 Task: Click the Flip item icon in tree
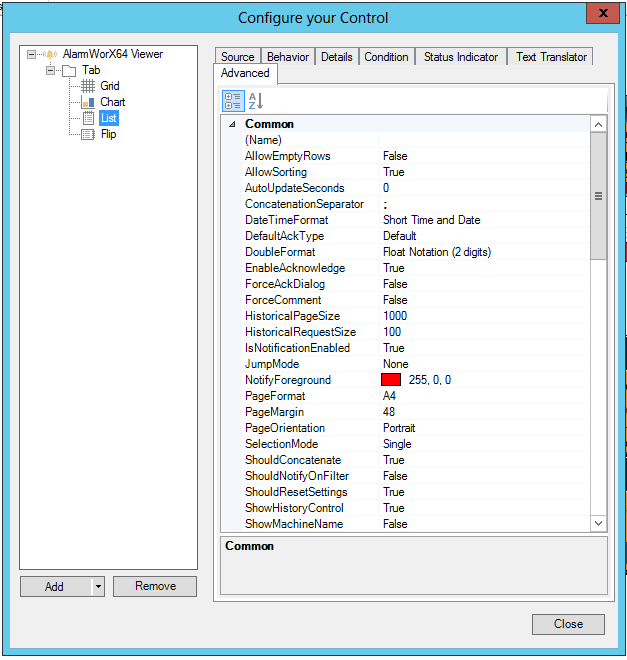pyautogui.click(x=88, y=134)
